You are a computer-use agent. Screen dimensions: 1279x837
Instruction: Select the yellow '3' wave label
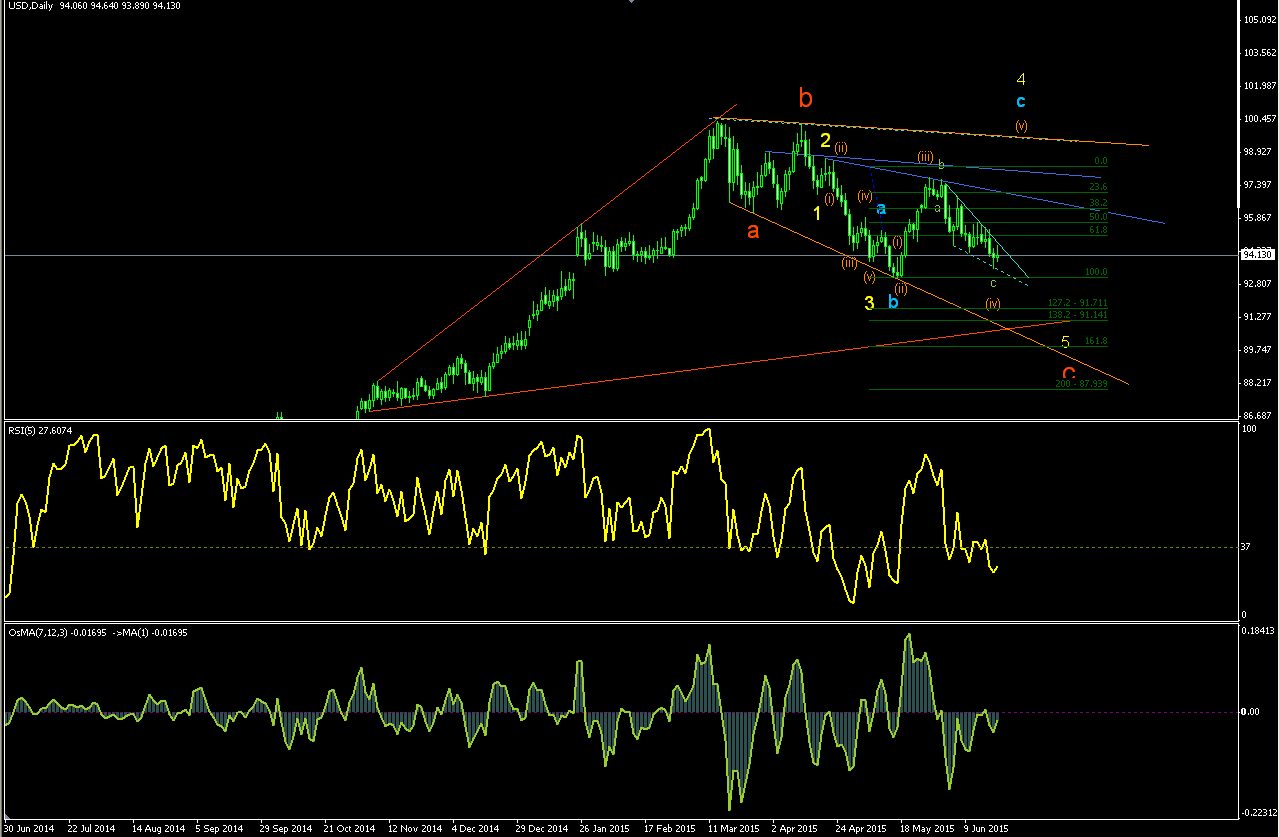coord(870,302)
